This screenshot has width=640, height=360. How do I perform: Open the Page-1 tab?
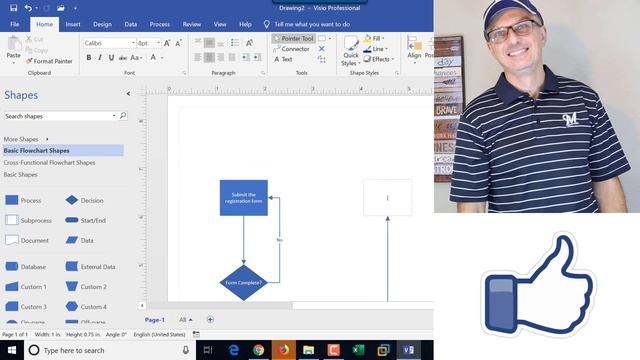(x=155, y=320)
